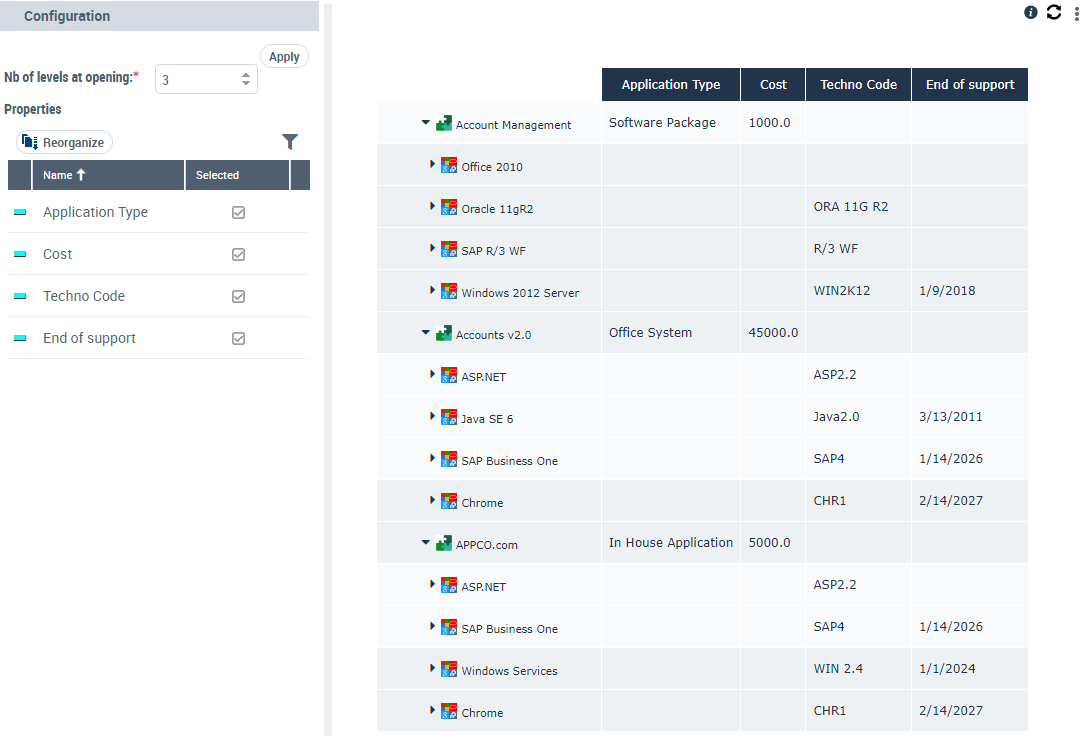
Task: Sort by the Name column header
Action: pos(65,175)
